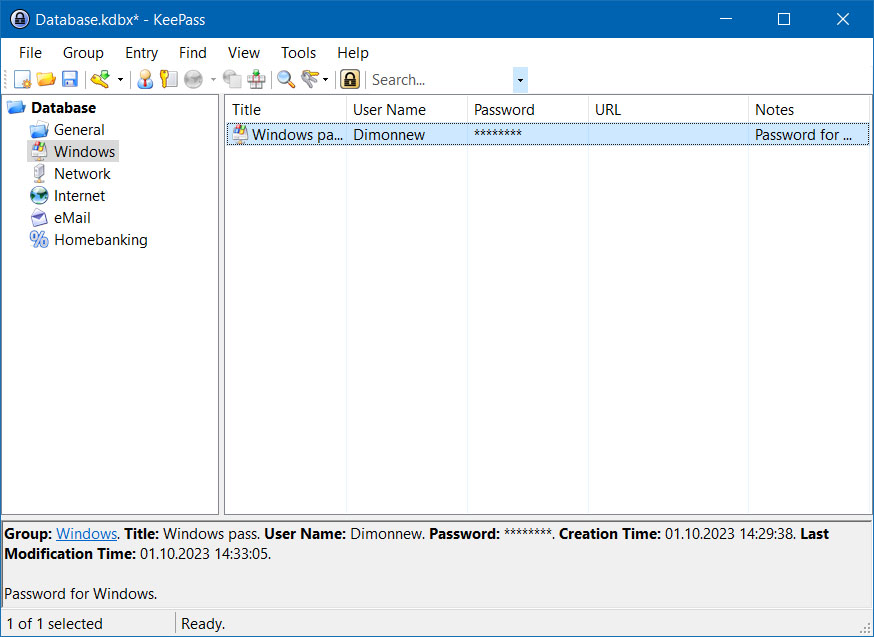Open the Search box dropdown arrow

[x=520, y=80]
